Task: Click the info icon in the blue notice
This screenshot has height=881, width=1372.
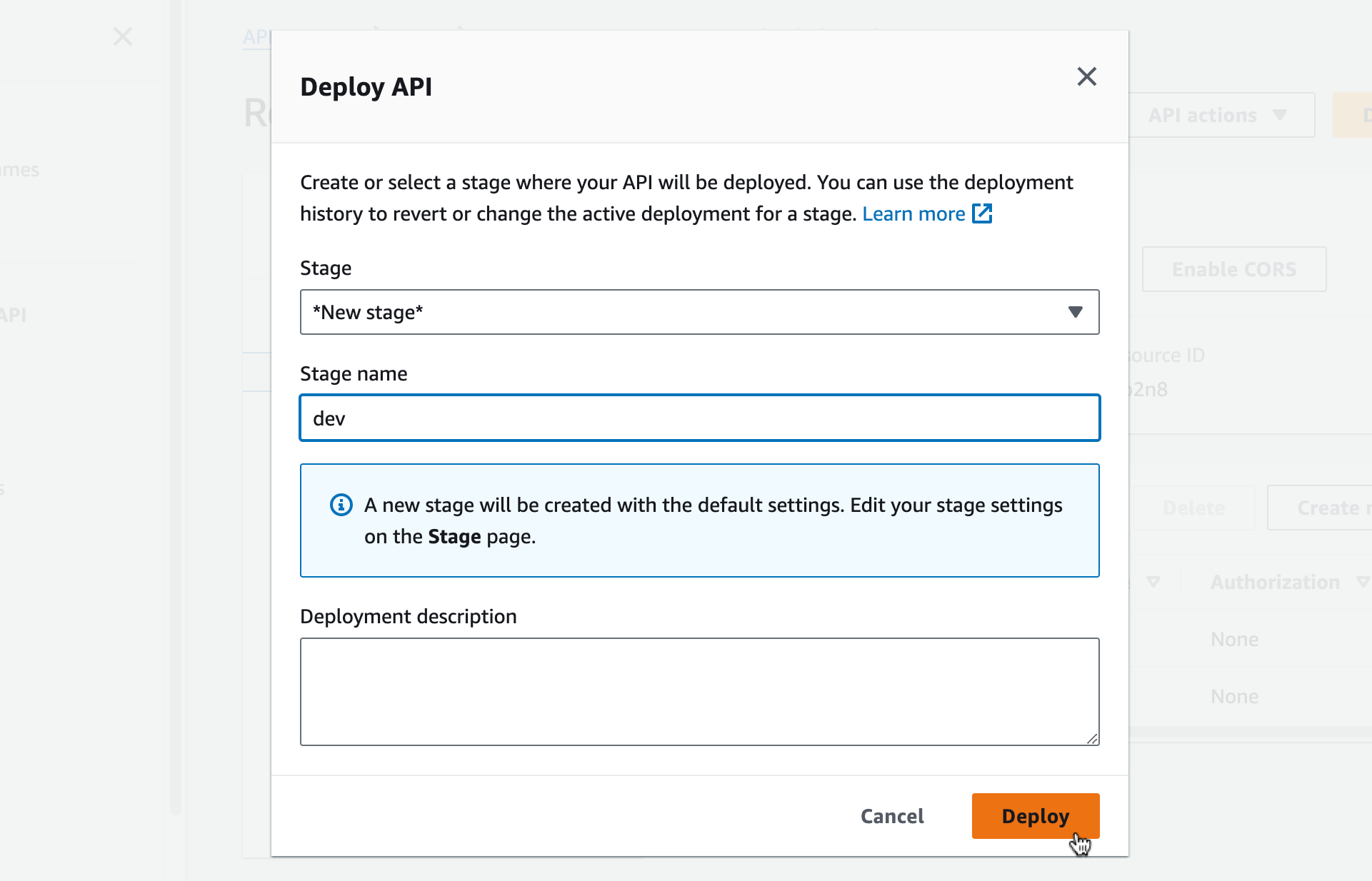Action: (341, 505)
